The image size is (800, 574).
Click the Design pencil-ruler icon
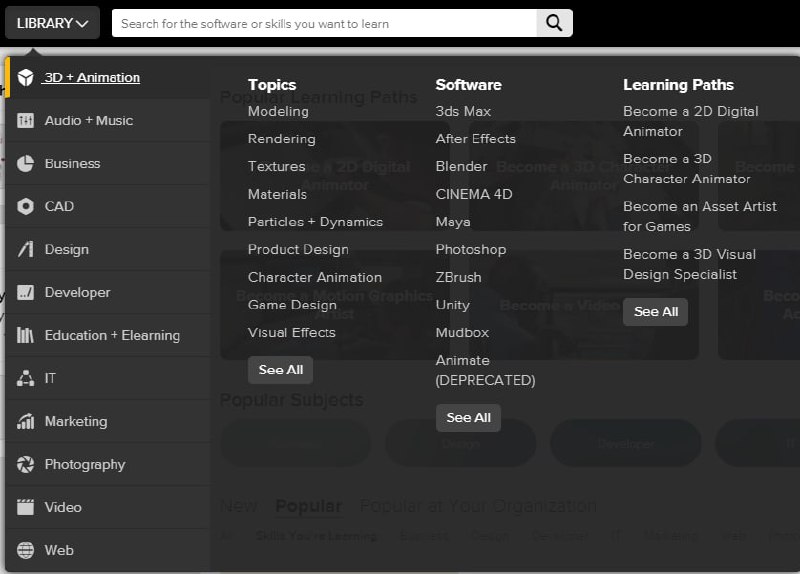click(x=25, y=249)
